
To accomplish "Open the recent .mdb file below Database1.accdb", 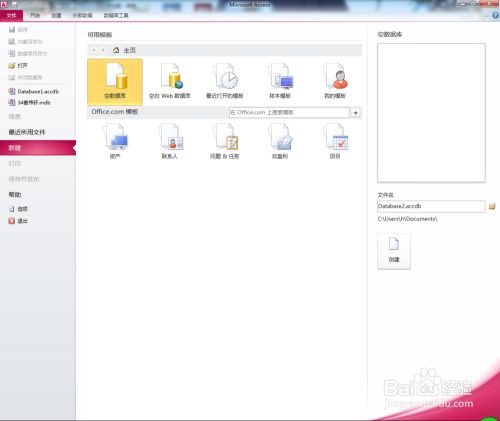I will (30, 103).
